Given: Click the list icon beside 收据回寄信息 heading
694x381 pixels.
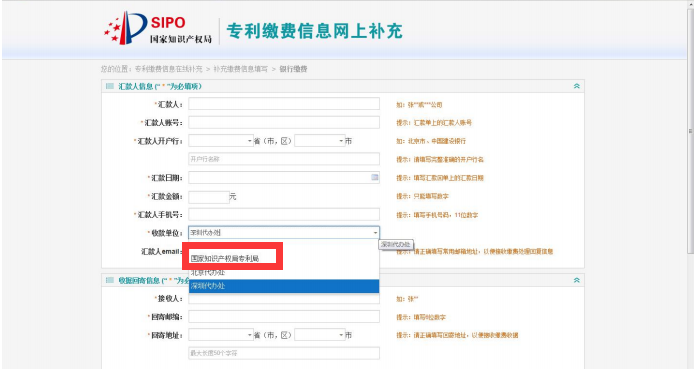Looking at the screenshot, I should (x=110, y=280).
